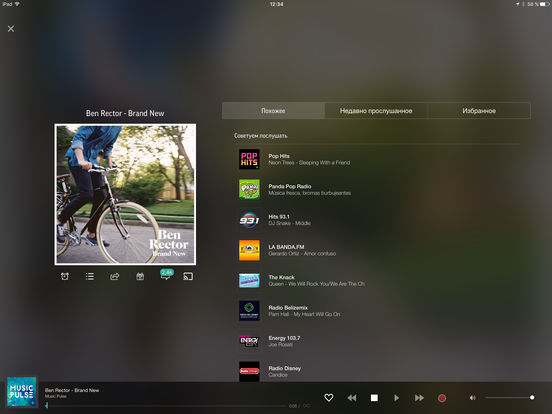The height and width of the screenshot is (414, 552).
Task: Click the 'Ben Rector - Brand New' title above cover
Action: (x=125, y=113)
